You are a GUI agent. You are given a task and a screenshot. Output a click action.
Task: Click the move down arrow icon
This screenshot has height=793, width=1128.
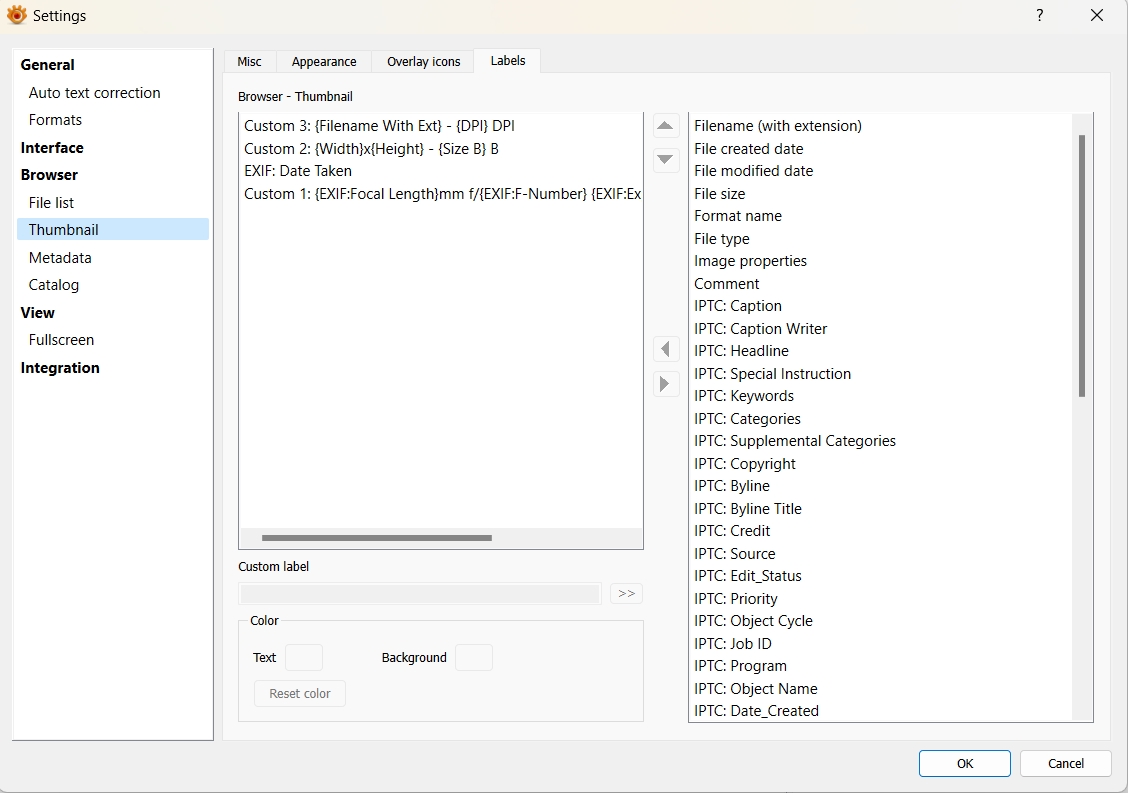coord(666,159)
